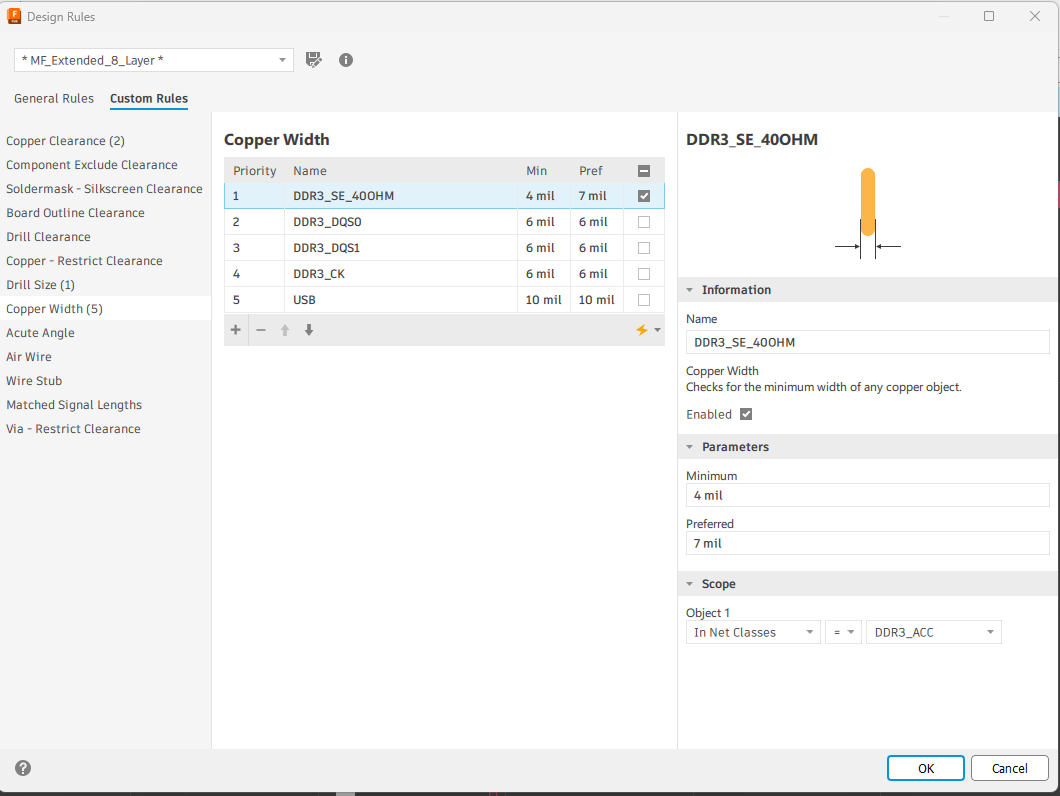Click the Name input field
This screenshot has height=796, width=1060.
(867, 342)
